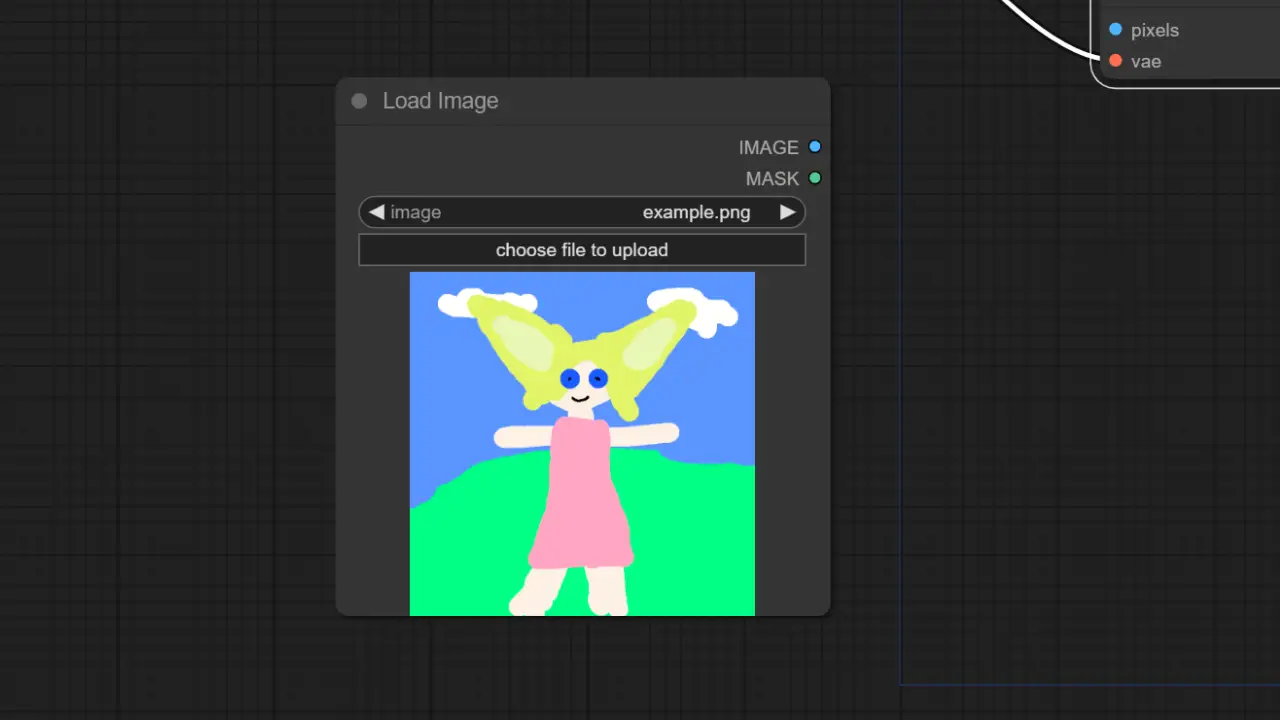Image resolution: width=1280 pixels, height=720 pixels.
Task: Click the MASK output connector dot
Action: (815, 178)
